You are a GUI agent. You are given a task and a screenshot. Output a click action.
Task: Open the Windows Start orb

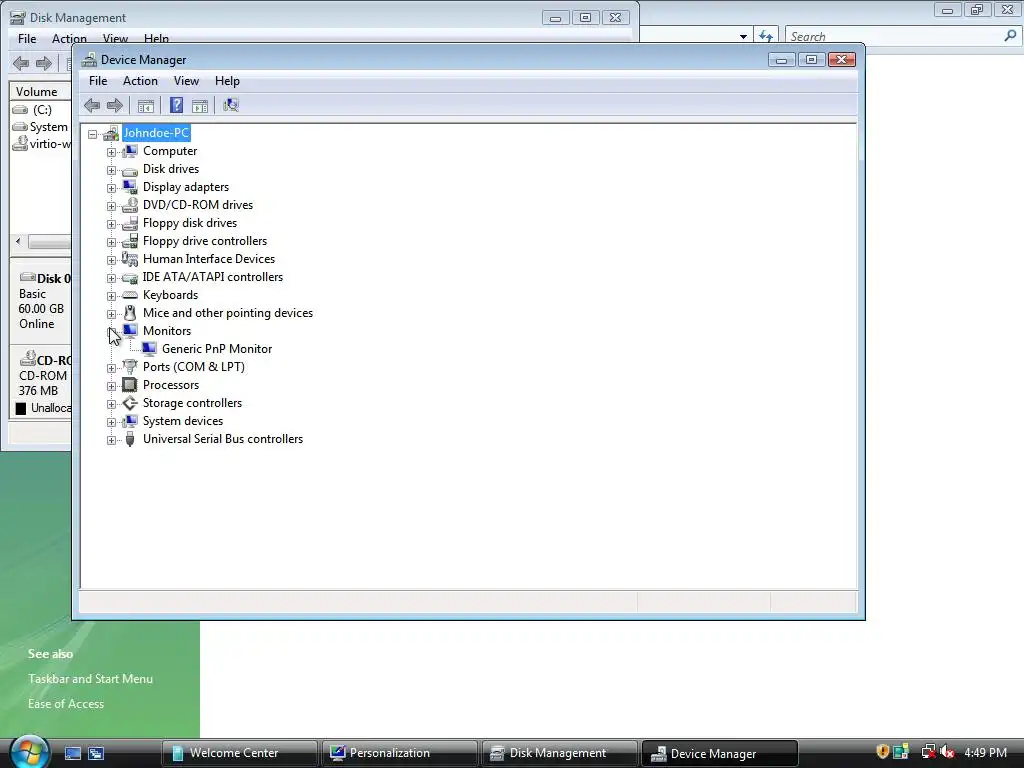[x=29, y=751]
